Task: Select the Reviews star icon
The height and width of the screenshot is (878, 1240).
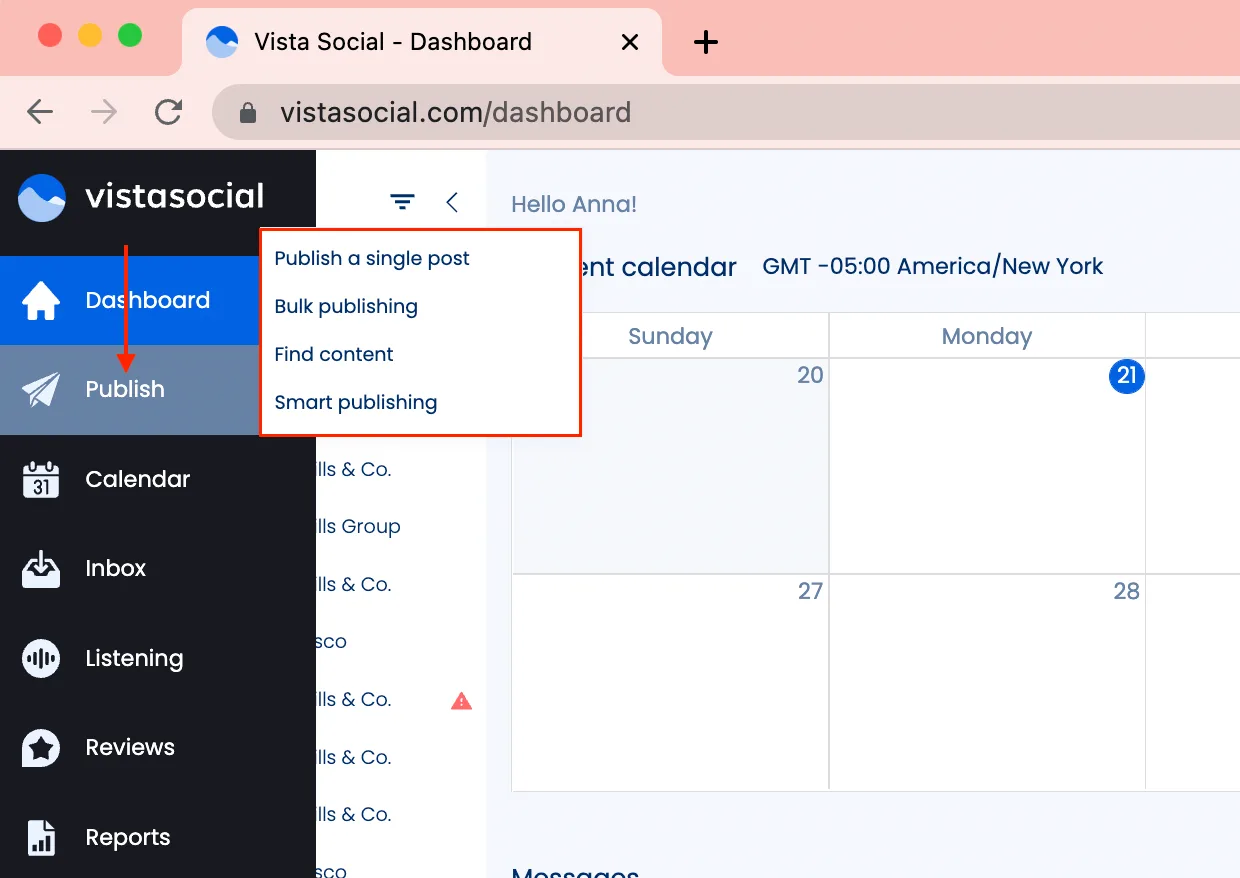Action: 39,747
